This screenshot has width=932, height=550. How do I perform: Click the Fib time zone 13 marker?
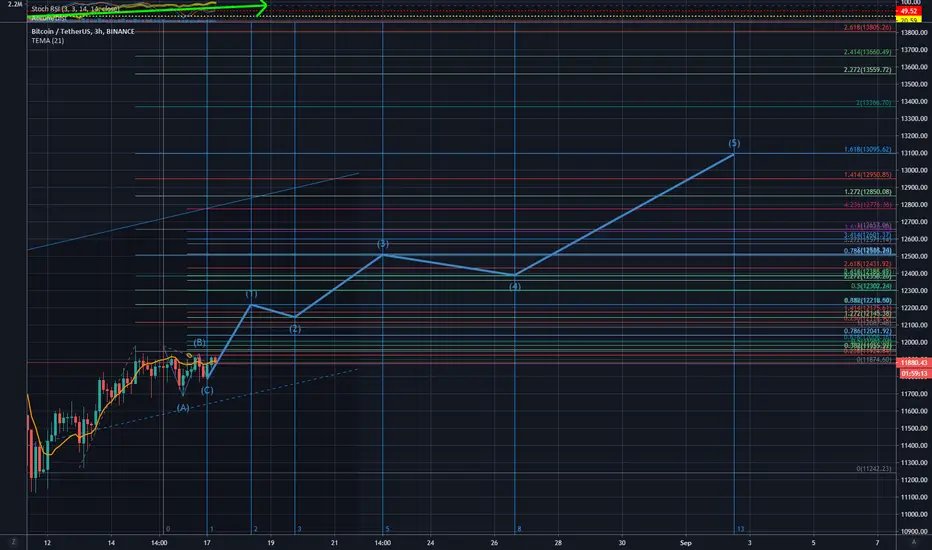[740, 529]
